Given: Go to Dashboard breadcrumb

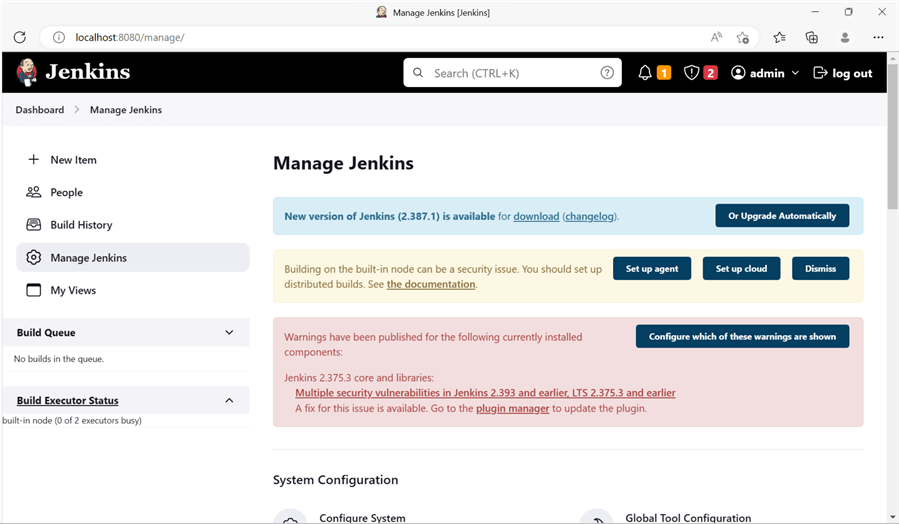Looking at the screenshot, I should (40, 110).
